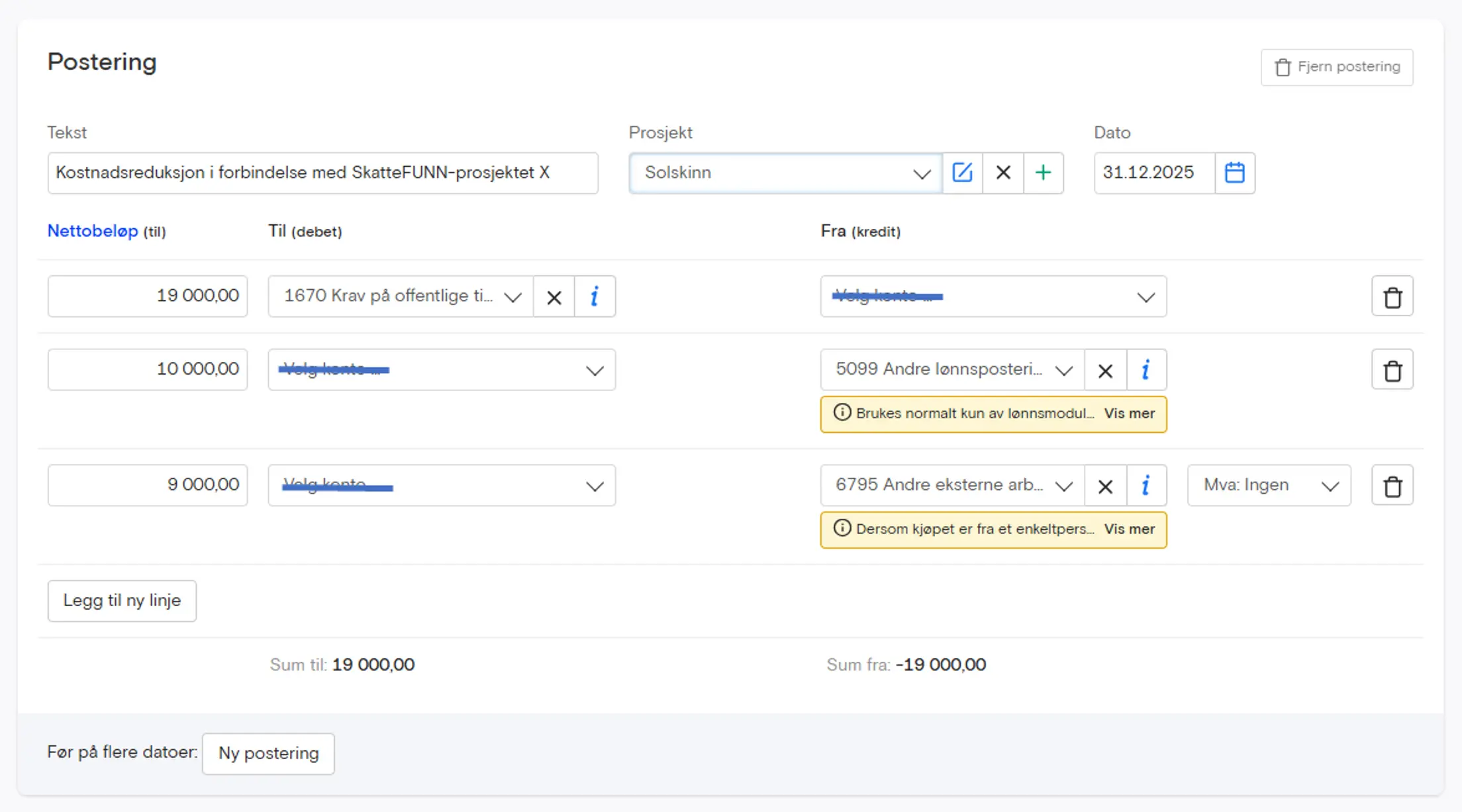Screen dimensions: 1462x812
Task: Open the Mva: Ingen dropdown
Action: pyautogui.click(x=1269, y=486)
